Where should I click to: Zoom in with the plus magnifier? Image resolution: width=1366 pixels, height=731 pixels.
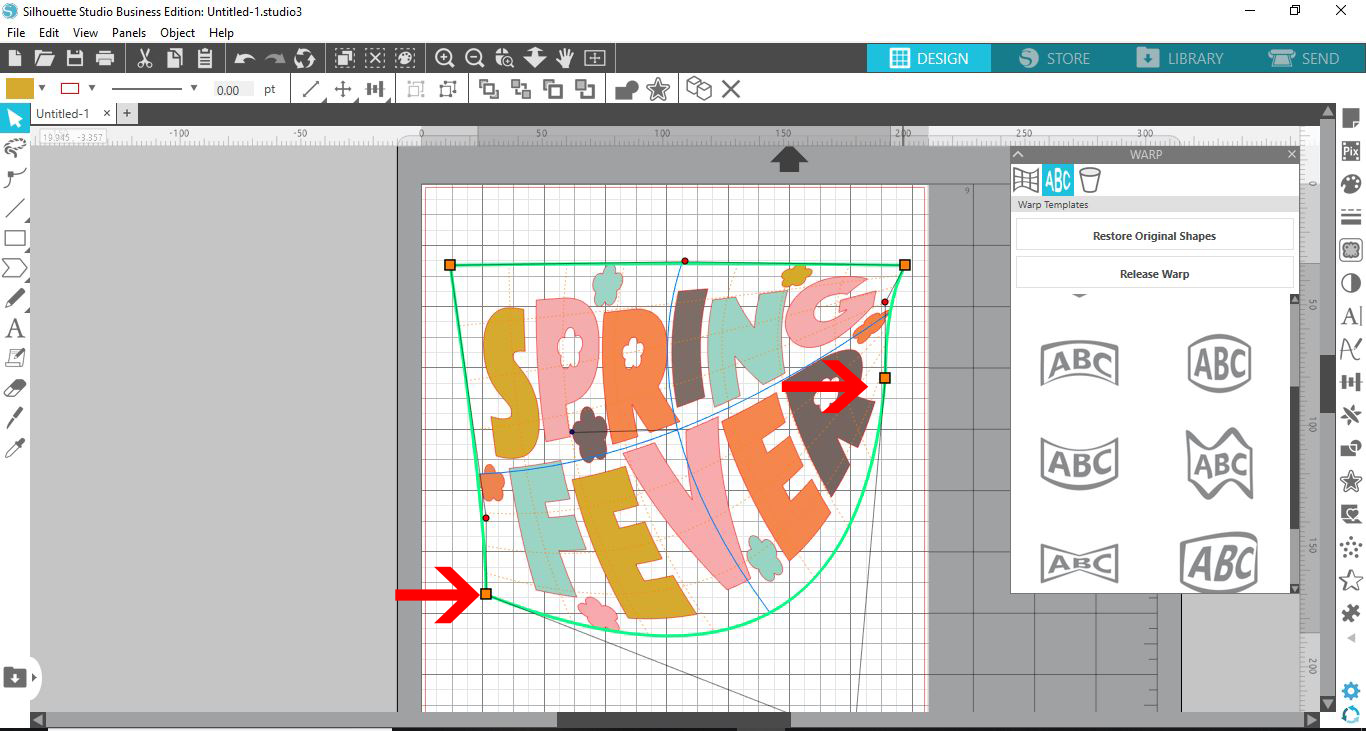tap(445, 58)
